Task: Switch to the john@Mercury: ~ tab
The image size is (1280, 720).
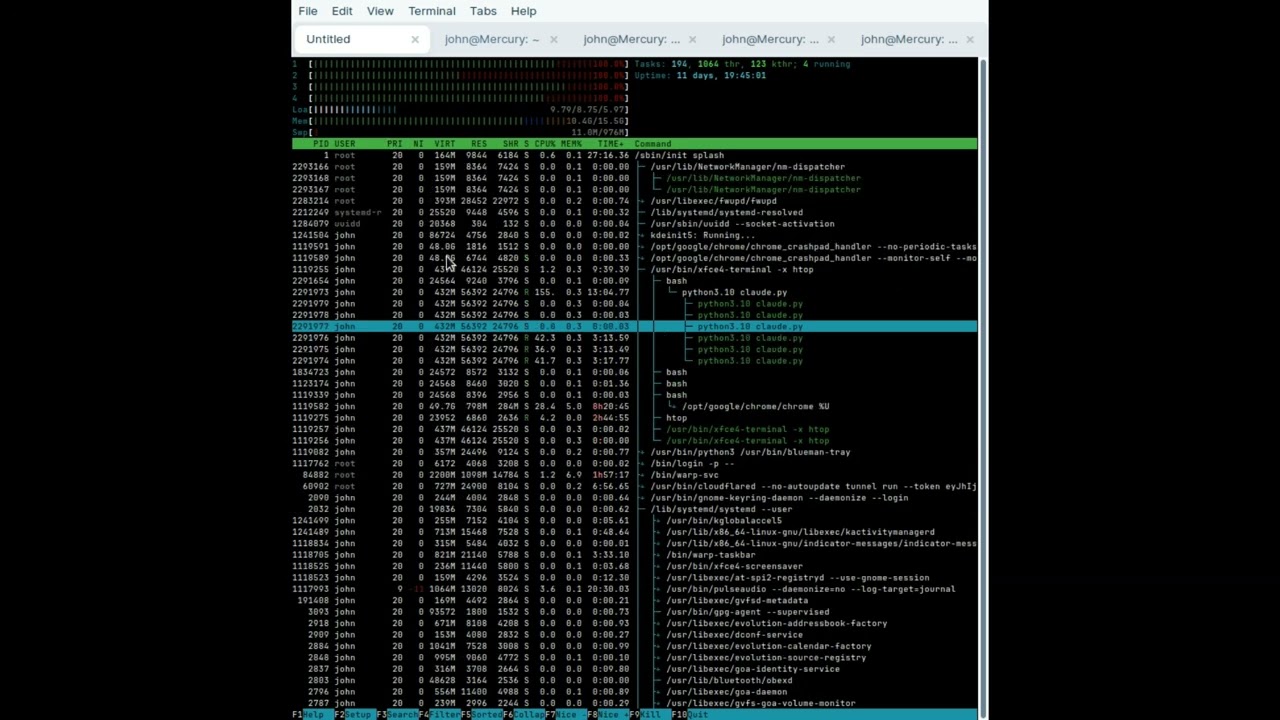Action: (x=492, y=39)
